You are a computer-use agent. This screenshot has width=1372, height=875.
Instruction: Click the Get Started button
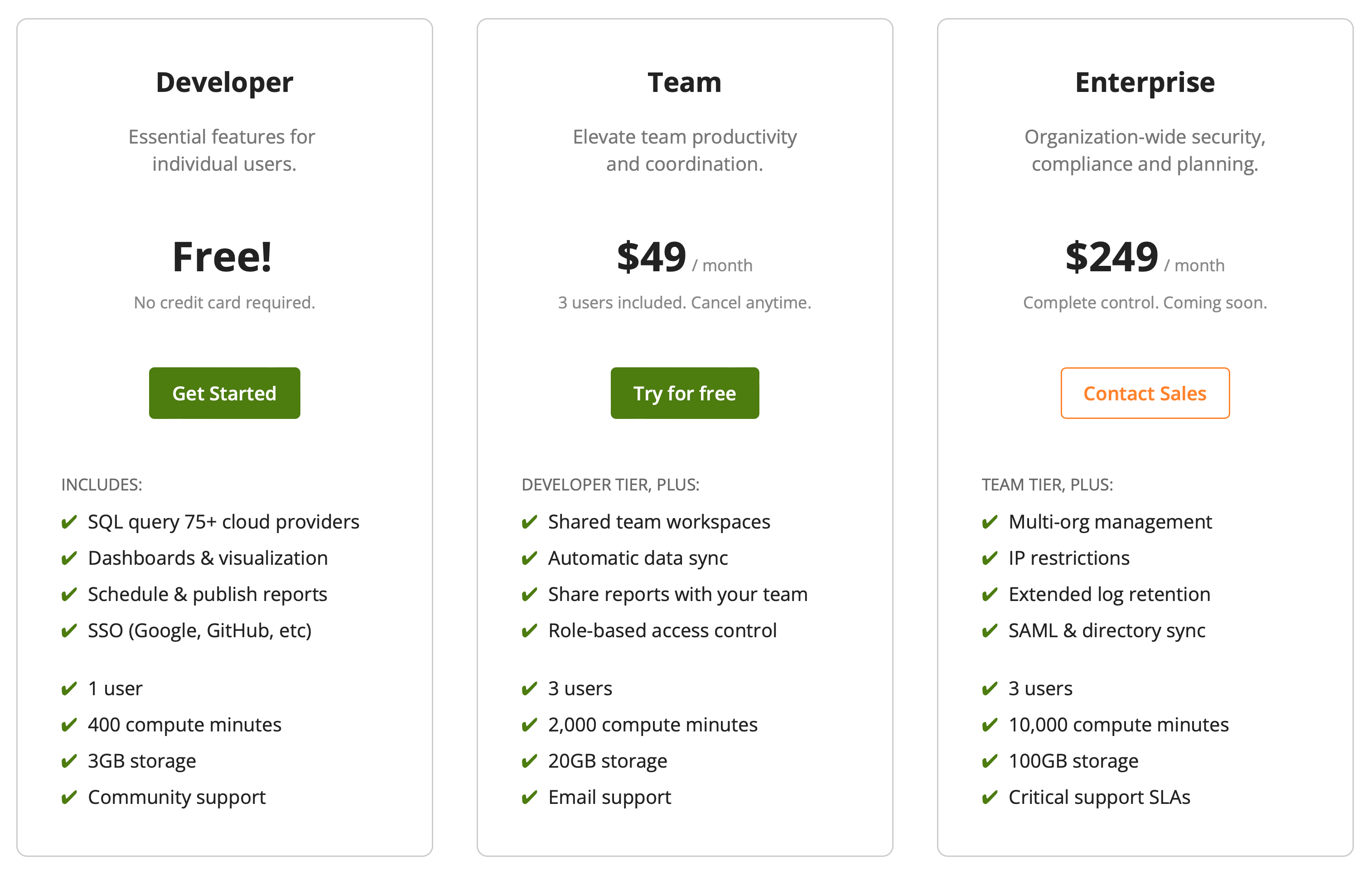coord(224,393)
